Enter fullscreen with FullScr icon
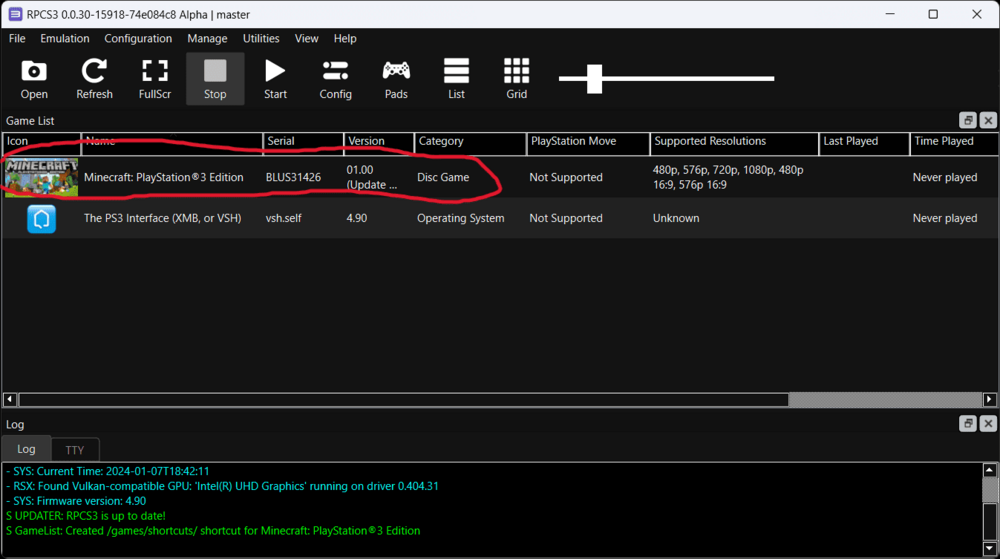1000x559 pixels. point(155,79)
